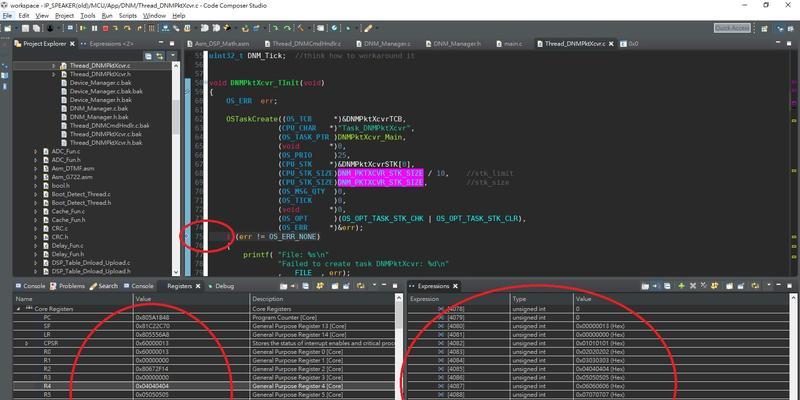Expand the CPSR register row

click(27, 344)
